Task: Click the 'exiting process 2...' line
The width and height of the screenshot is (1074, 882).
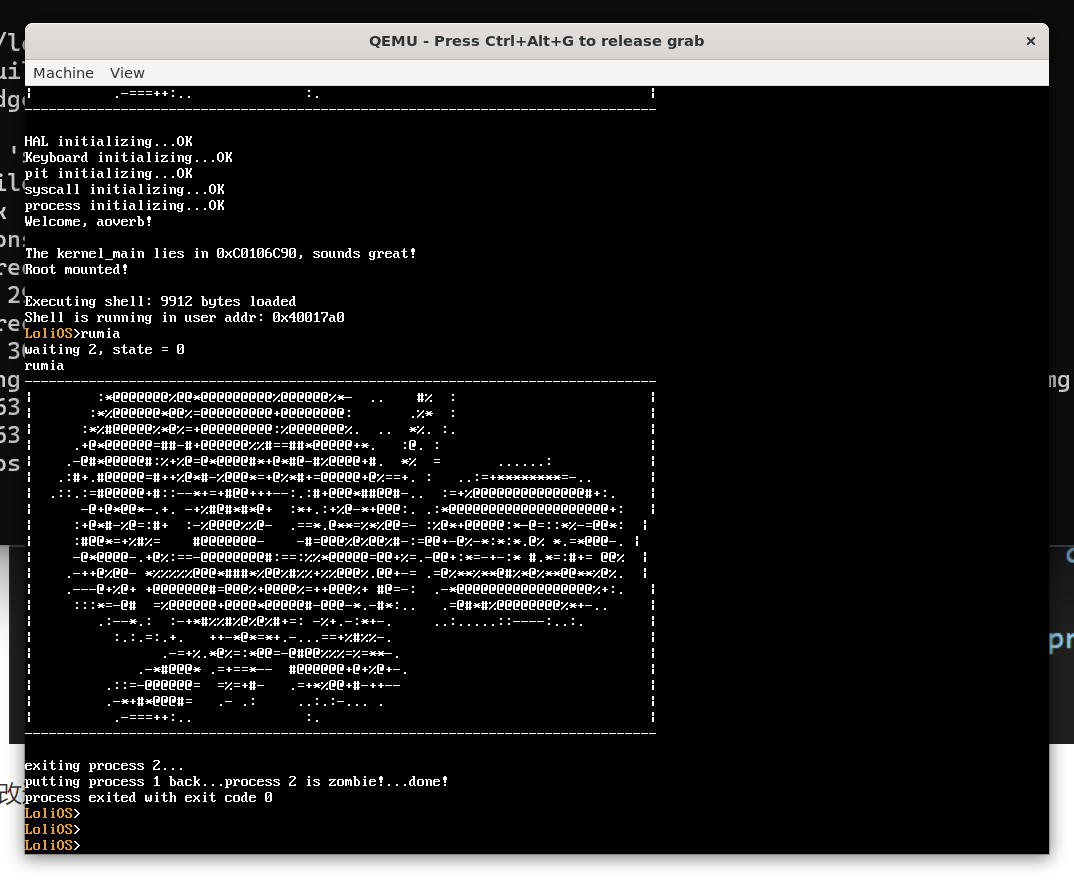Action: click(x=104, y=765)
